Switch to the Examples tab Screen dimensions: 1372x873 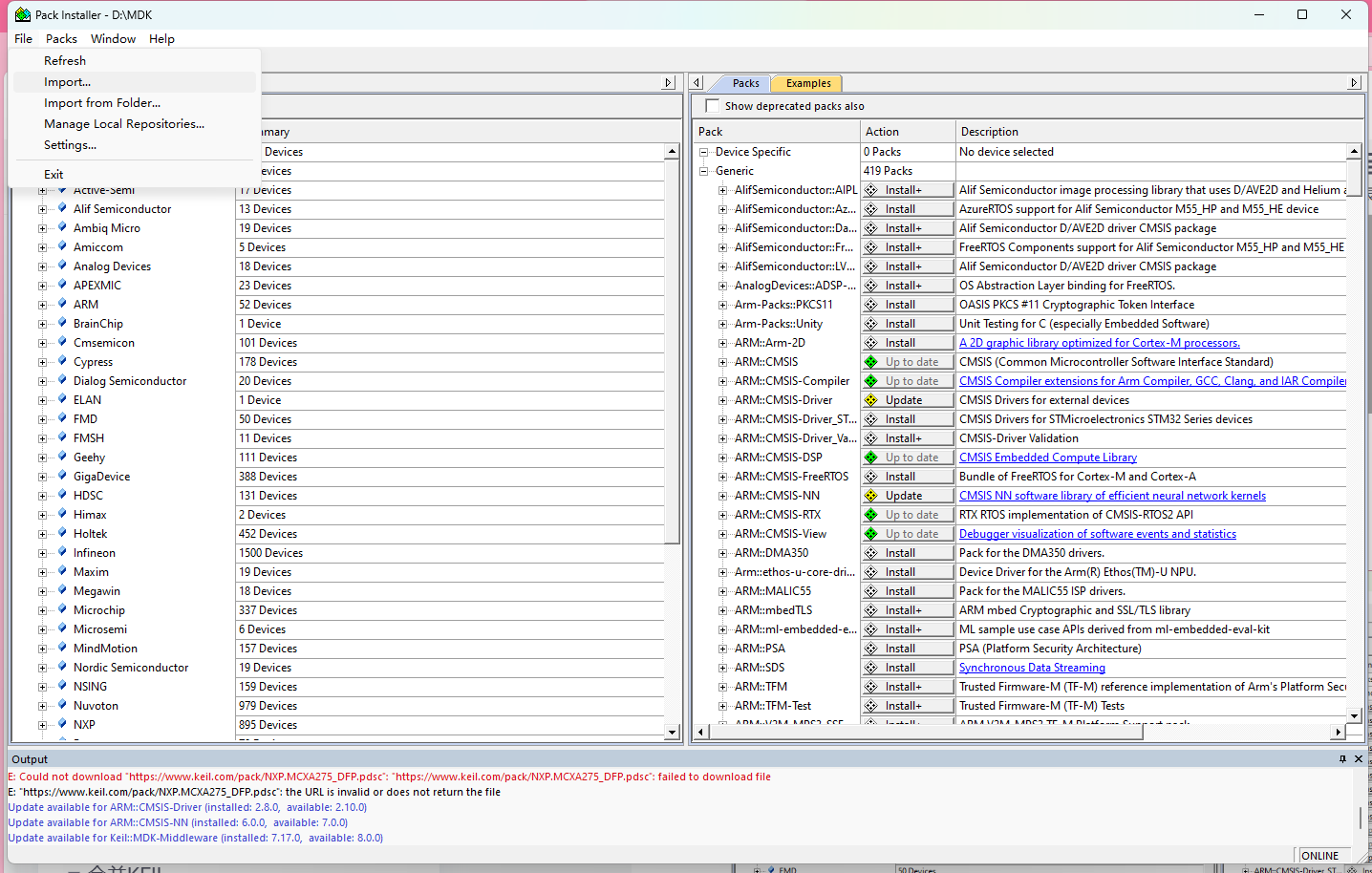pos(808,83)
